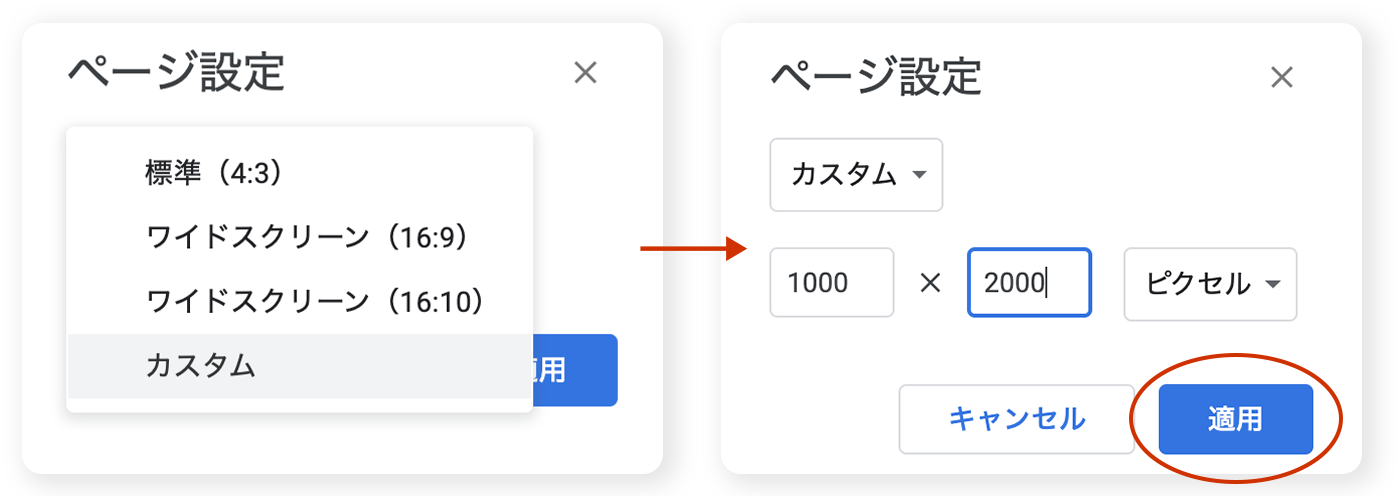The width and height of the screenshot is (1400, 496).
Task: Click the circled 適用 button
Action: (1235, 419)
